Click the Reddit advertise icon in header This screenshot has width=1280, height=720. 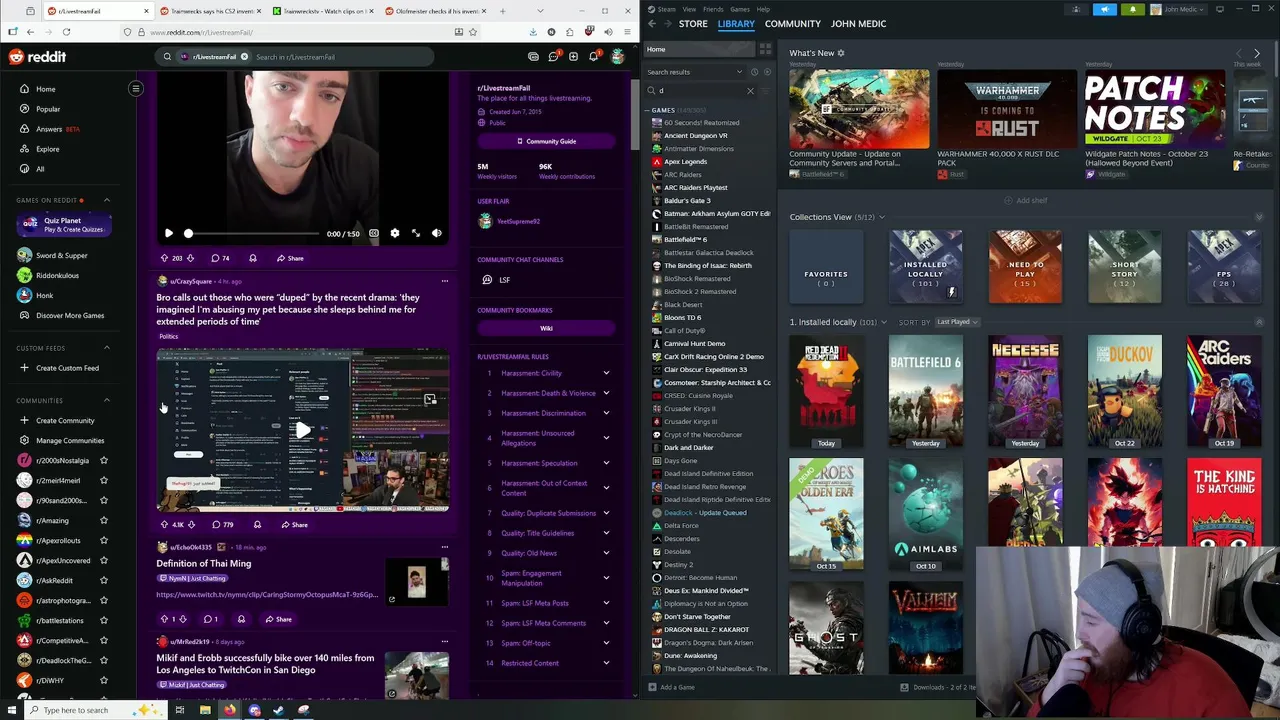(533, 57)
